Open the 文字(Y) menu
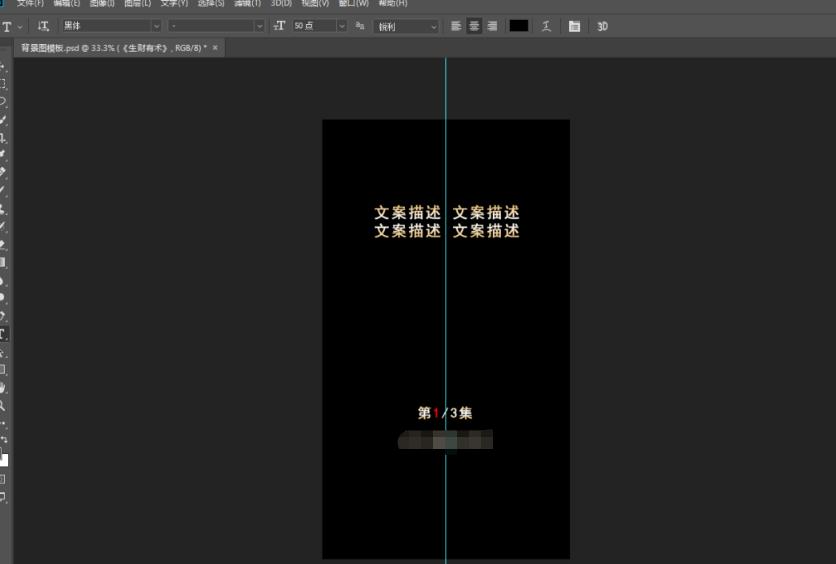 click(174, 3)
